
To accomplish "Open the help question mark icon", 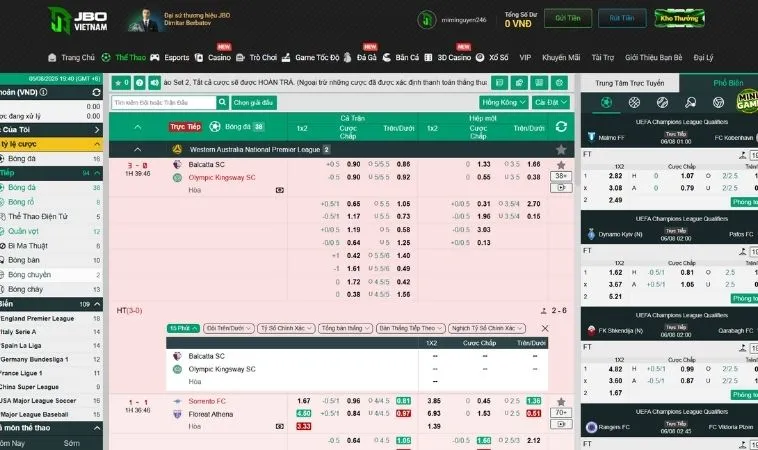I will tap(140, 83).
